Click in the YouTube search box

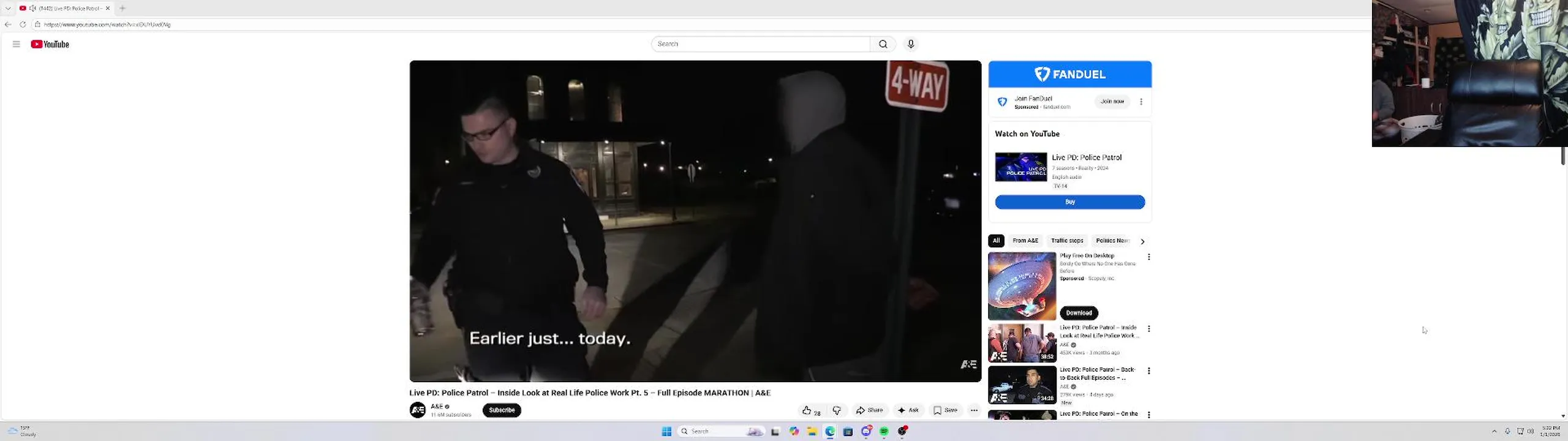(760, 44)
